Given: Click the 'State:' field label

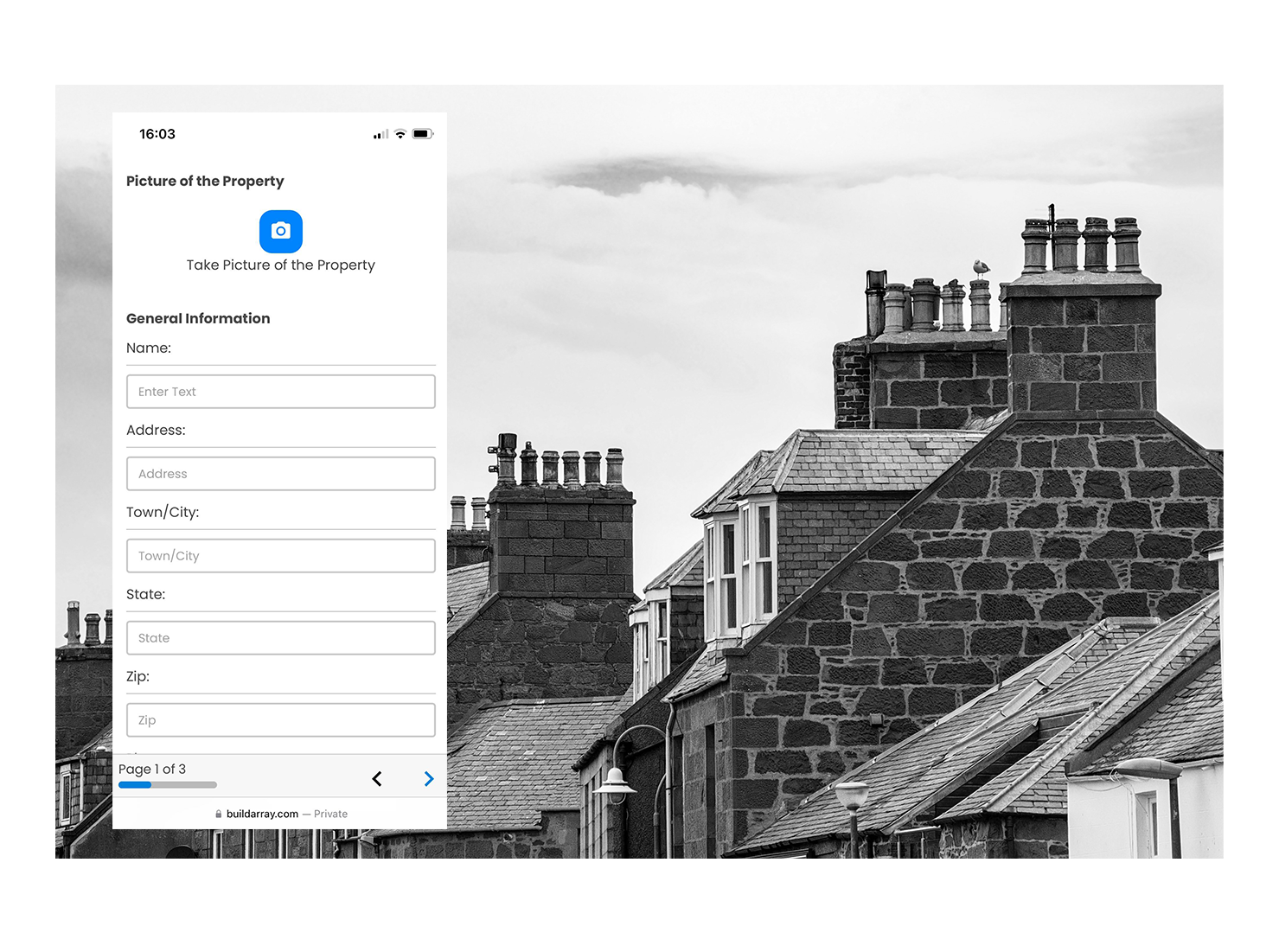Looking at the screenshot, I should (x=146, y=594).
